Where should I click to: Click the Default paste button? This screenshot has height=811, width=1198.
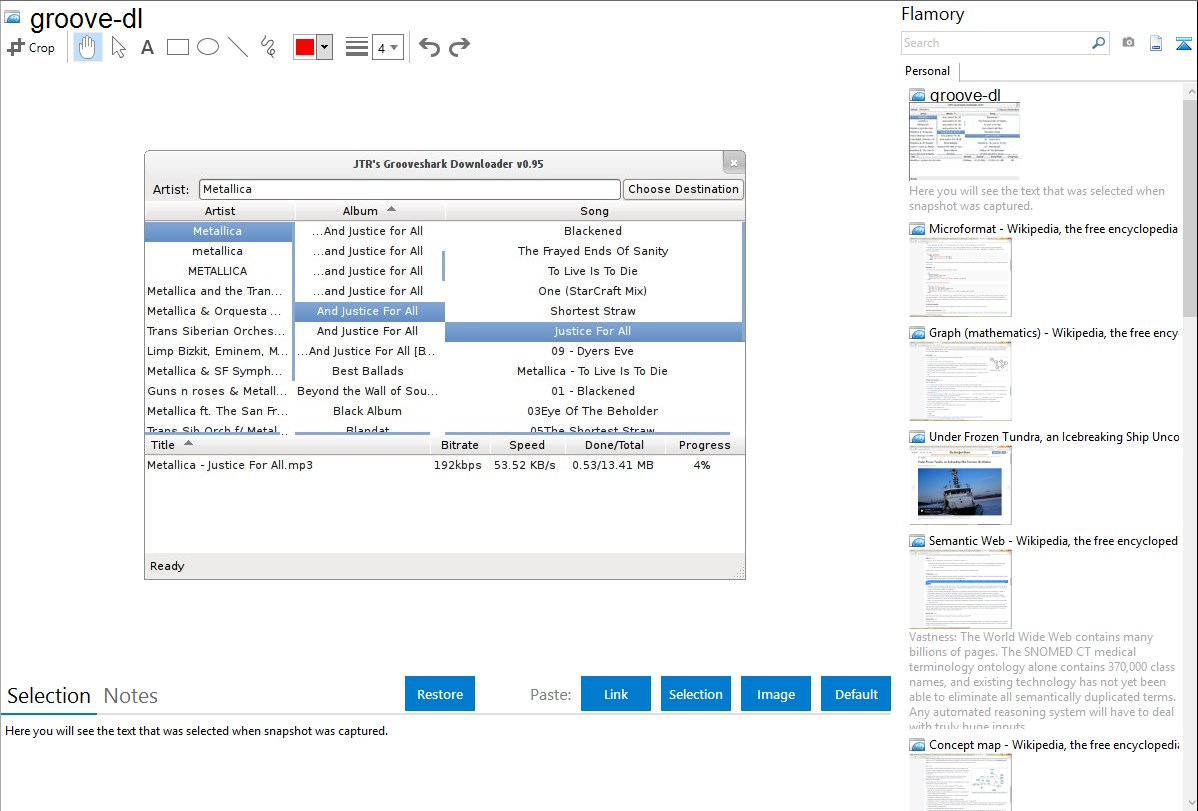856,694
